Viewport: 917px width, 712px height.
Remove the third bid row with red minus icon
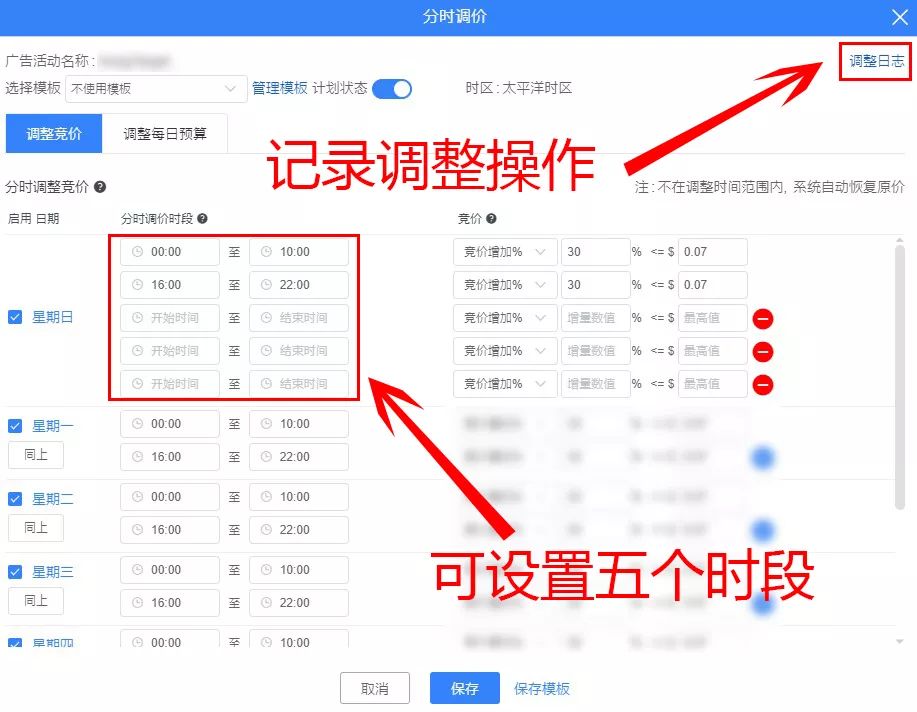click(763, 318)
